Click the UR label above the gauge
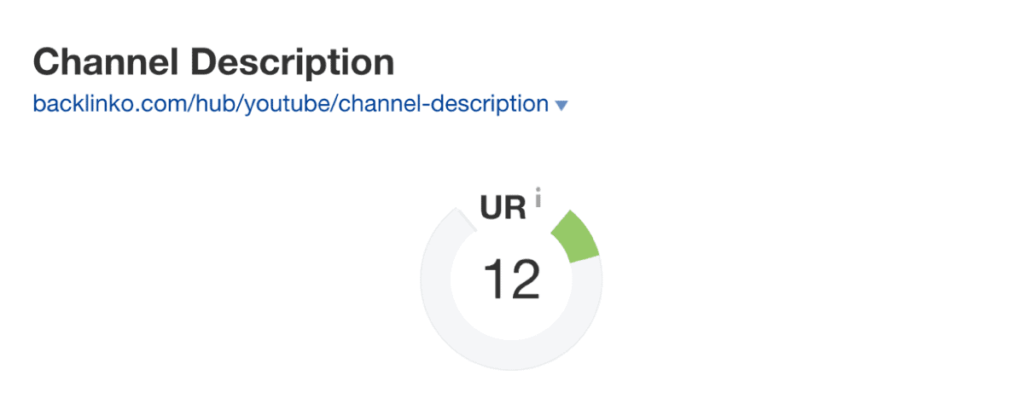Image resolution: width=1024 pixels, height=404 pixels. point(503,209)
